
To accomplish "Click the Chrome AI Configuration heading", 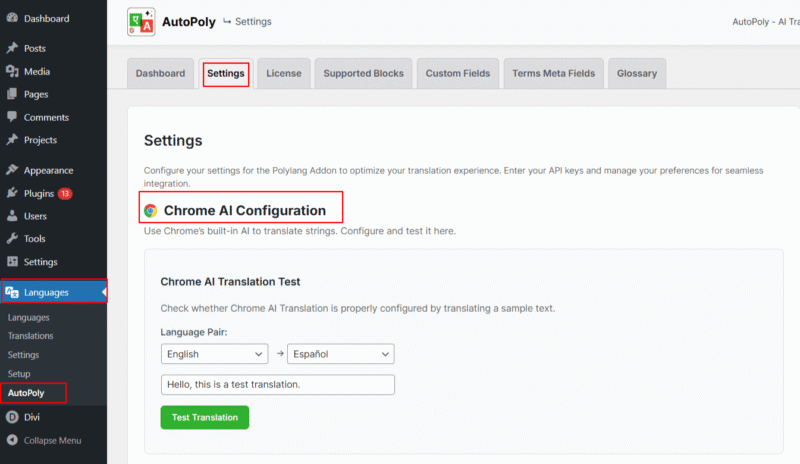I will pyautogui.click(x=244, y=210).
